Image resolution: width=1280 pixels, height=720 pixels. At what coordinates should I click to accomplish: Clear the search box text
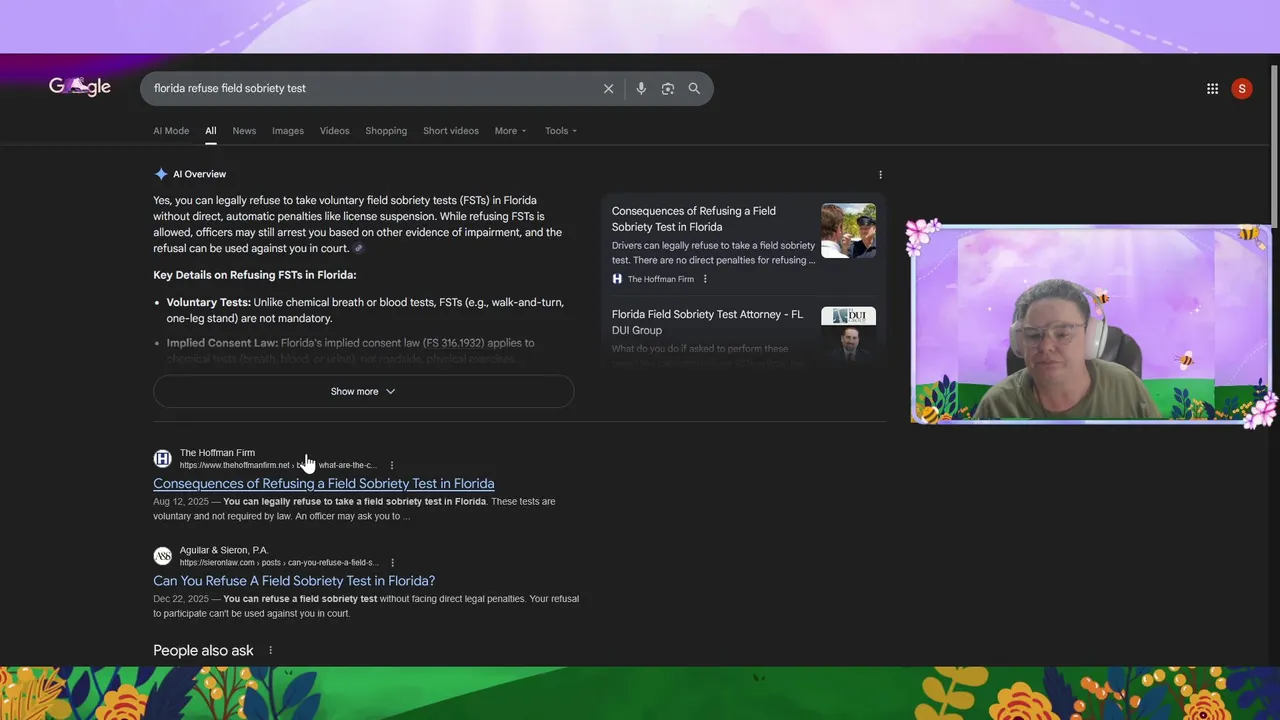click(608, 88)
